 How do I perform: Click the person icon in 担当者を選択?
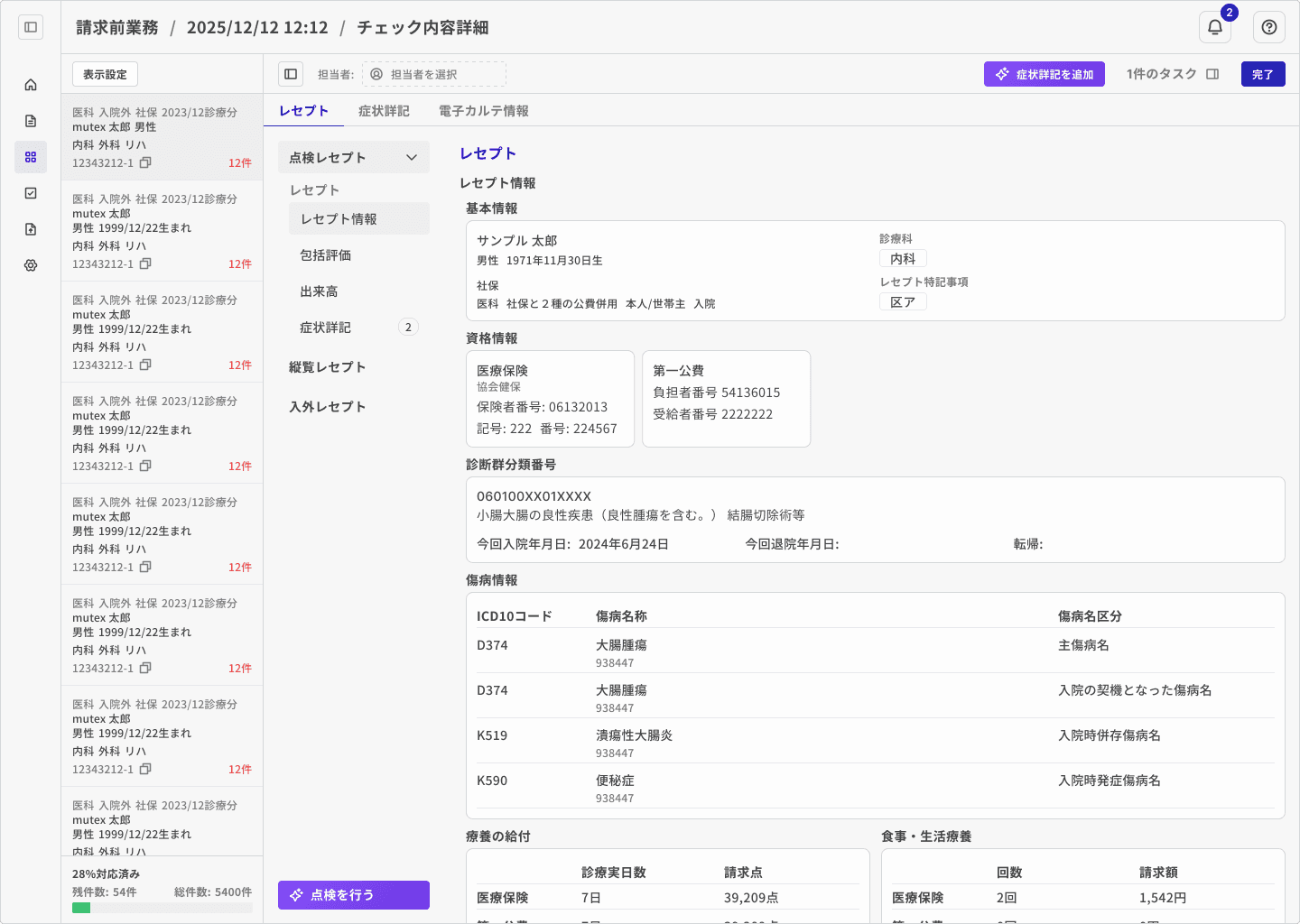[x=376, y=74]
